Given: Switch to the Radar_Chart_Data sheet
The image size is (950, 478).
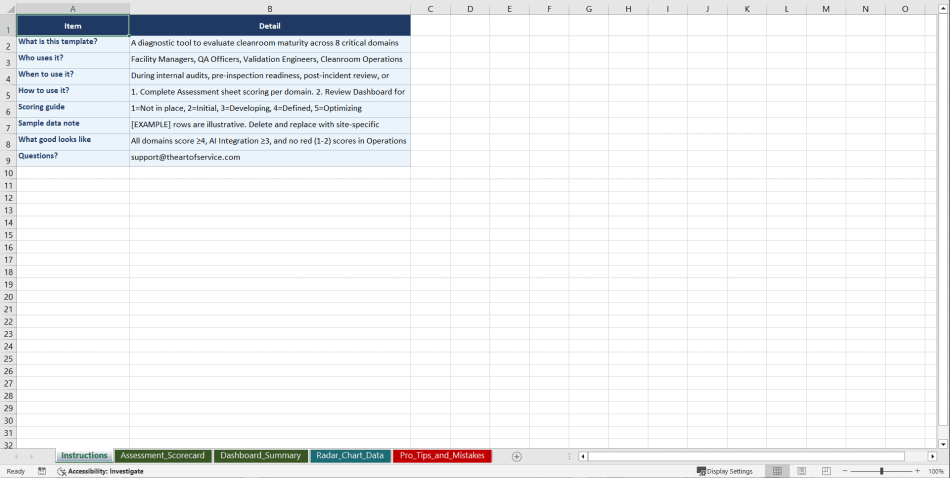Looking at the screenshot, I should (350, 456).
